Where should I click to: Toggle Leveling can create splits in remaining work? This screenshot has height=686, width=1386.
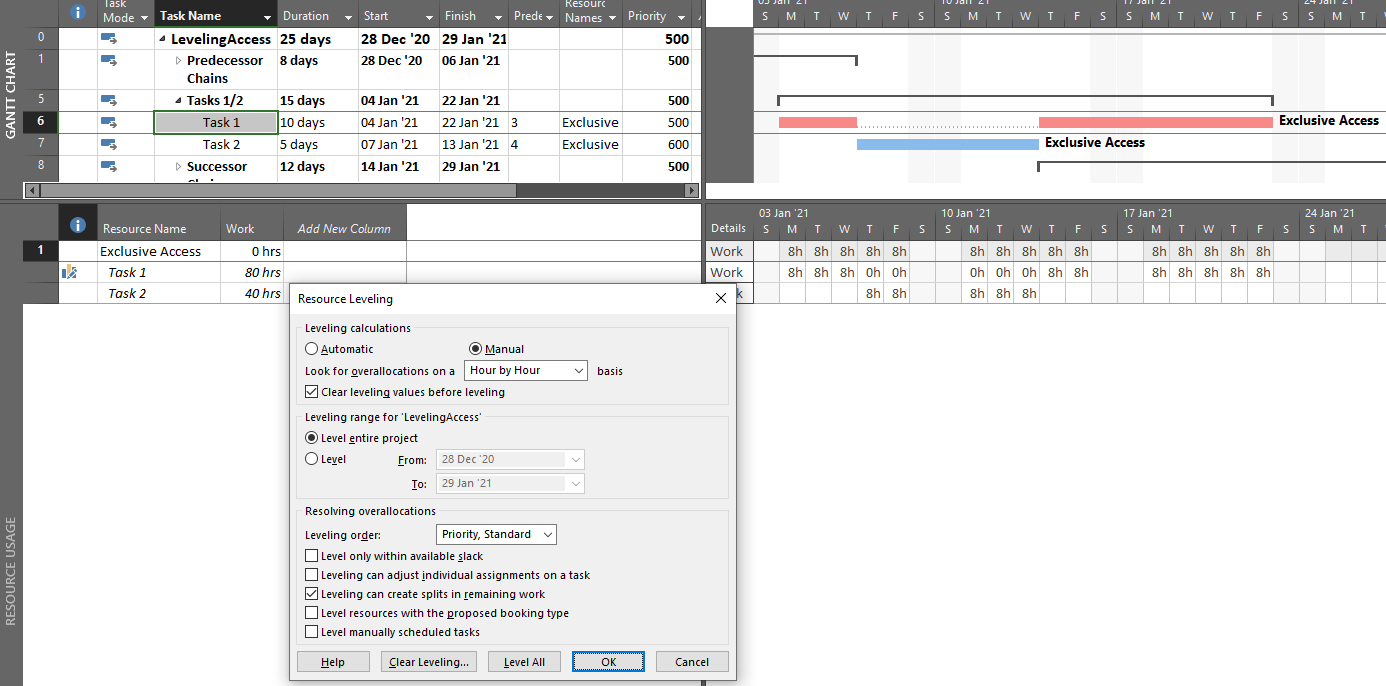click(x=312, y=594)
